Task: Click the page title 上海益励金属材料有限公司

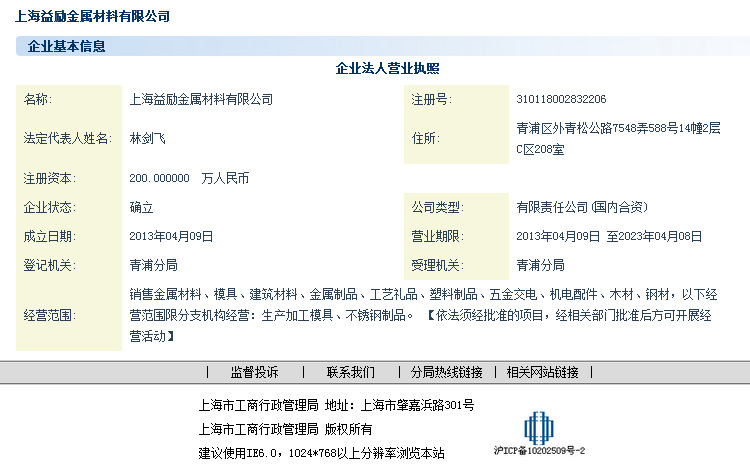Action: click(92, 16)
